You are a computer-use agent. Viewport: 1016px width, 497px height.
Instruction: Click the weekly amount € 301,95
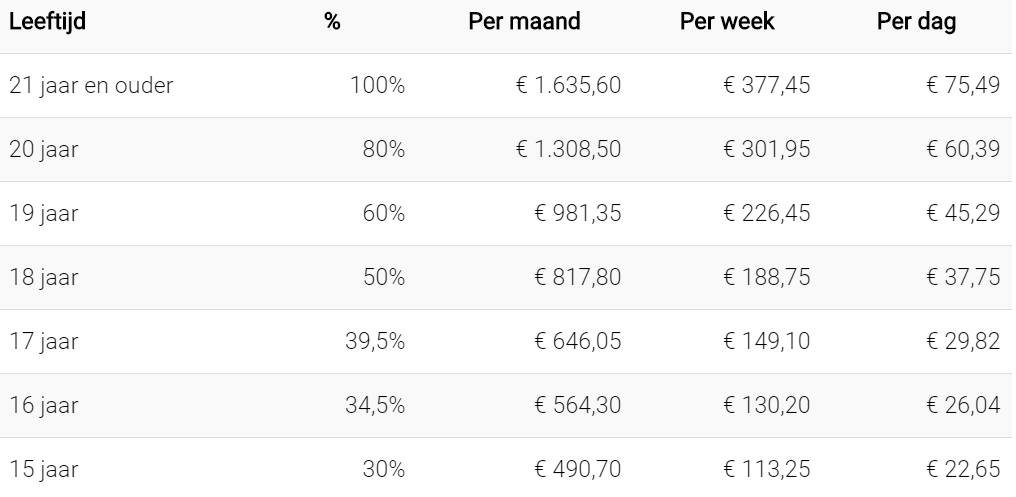pos(766,150)
